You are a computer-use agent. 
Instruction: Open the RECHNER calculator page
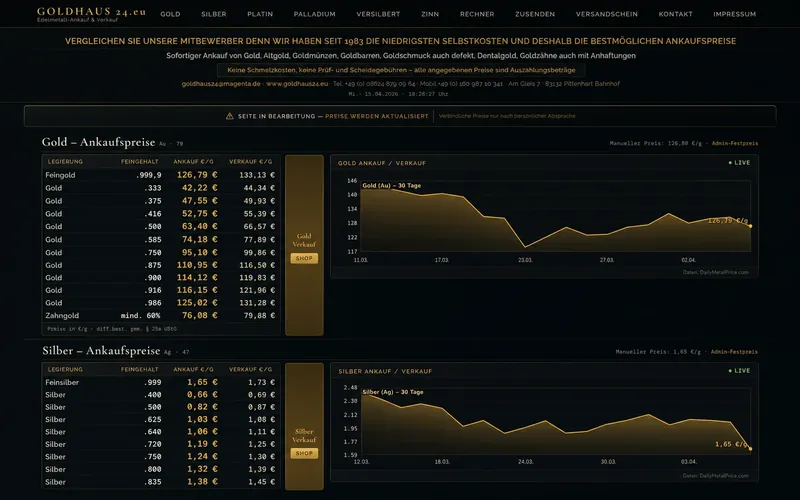pyautogui.click(x=477, y=14)
